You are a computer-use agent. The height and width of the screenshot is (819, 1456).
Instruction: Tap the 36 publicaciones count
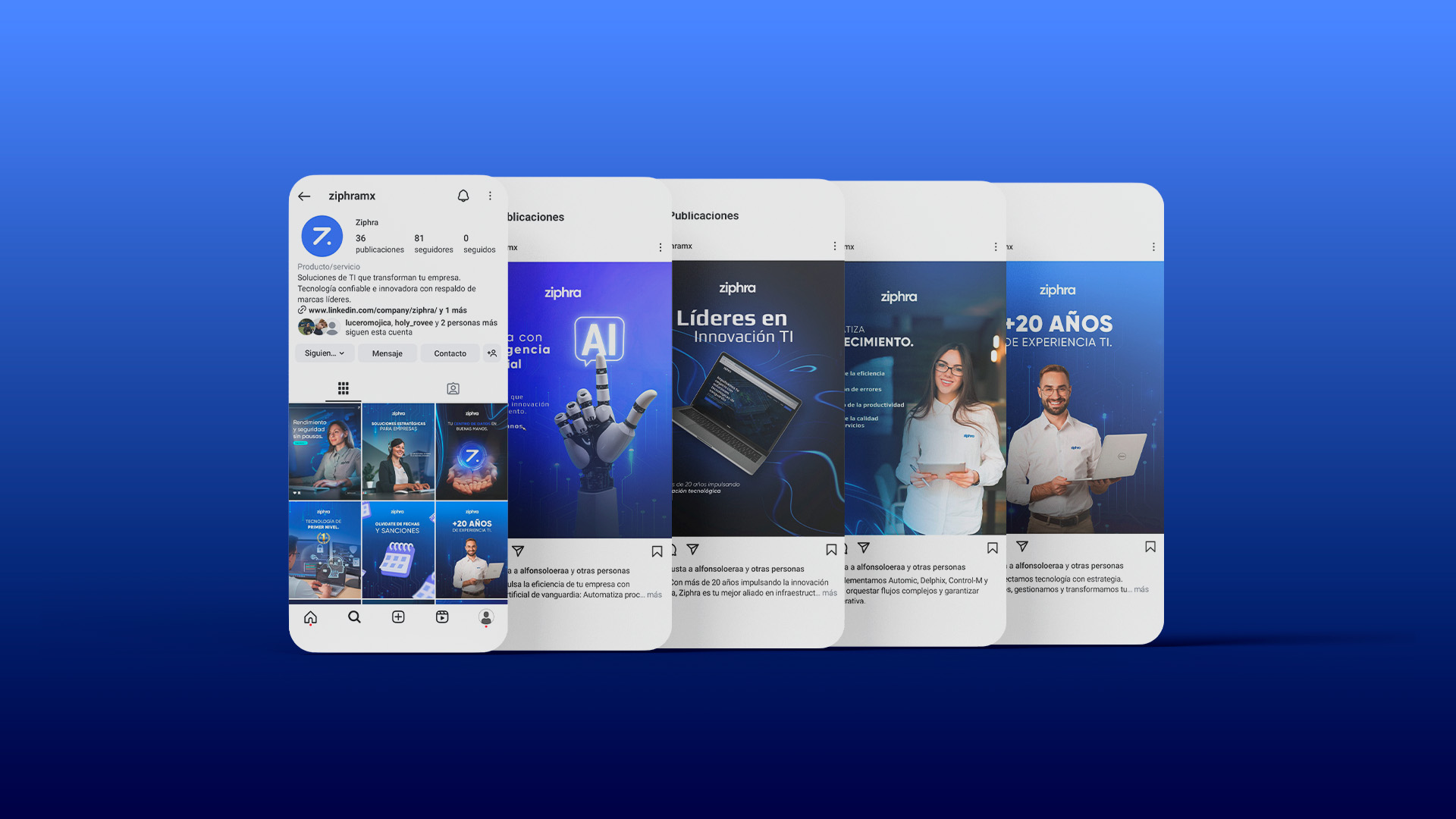(x=380, y=243)
